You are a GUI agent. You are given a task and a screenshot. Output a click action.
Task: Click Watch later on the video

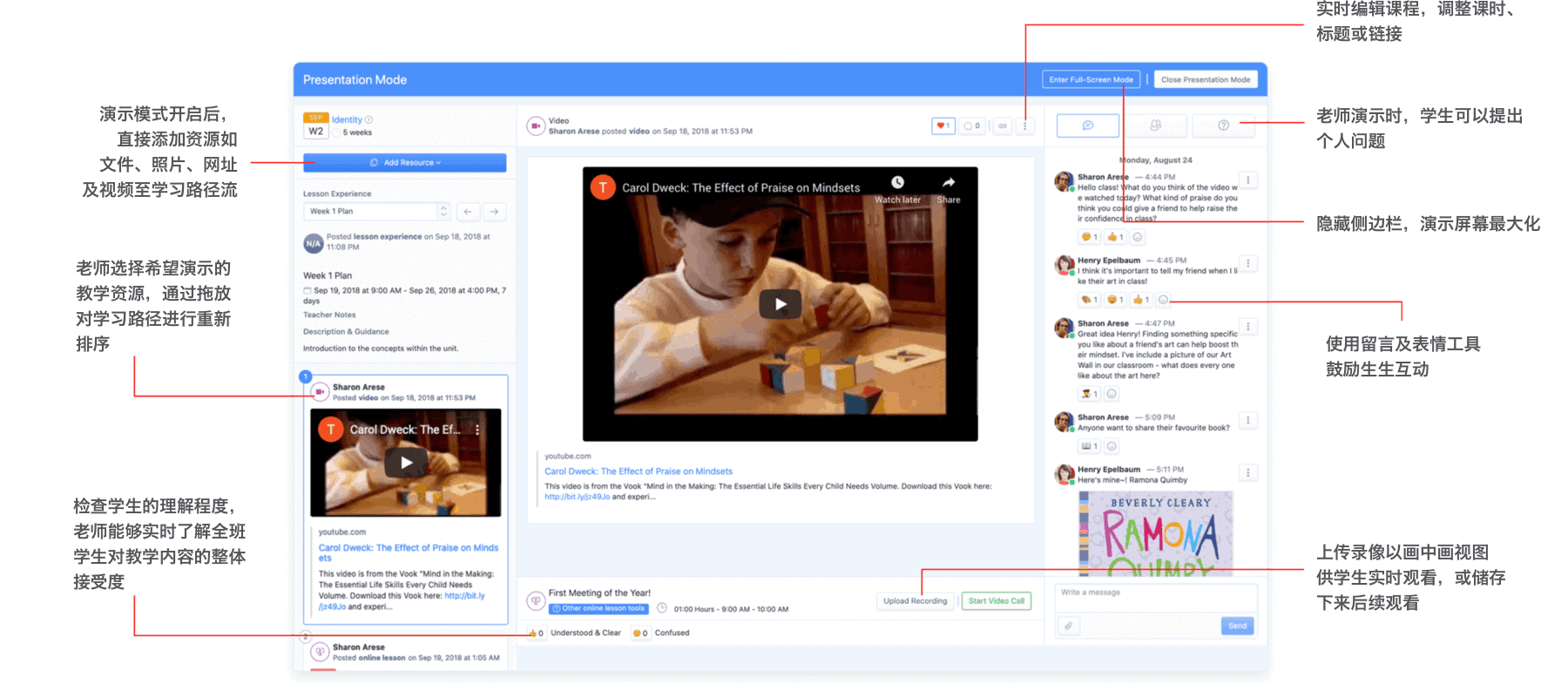click(x=897, y=188)
